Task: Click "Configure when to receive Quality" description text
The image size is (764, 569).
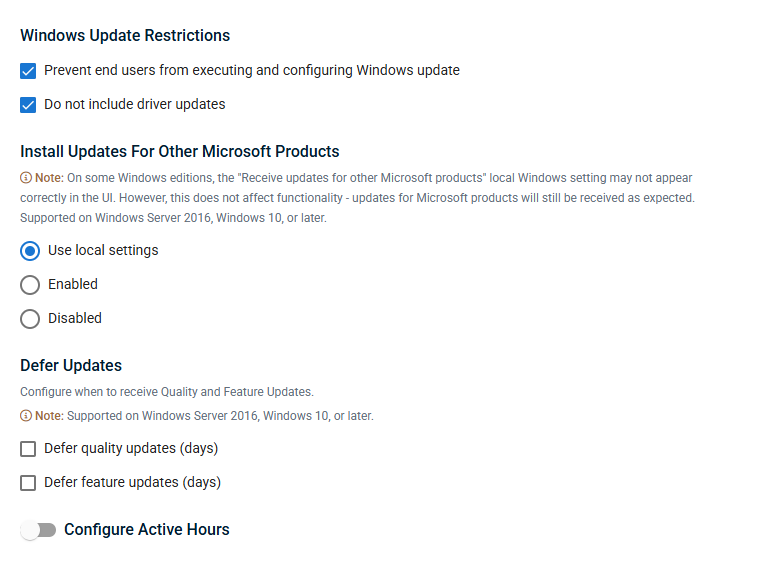Action: click(x=167, y=392)
